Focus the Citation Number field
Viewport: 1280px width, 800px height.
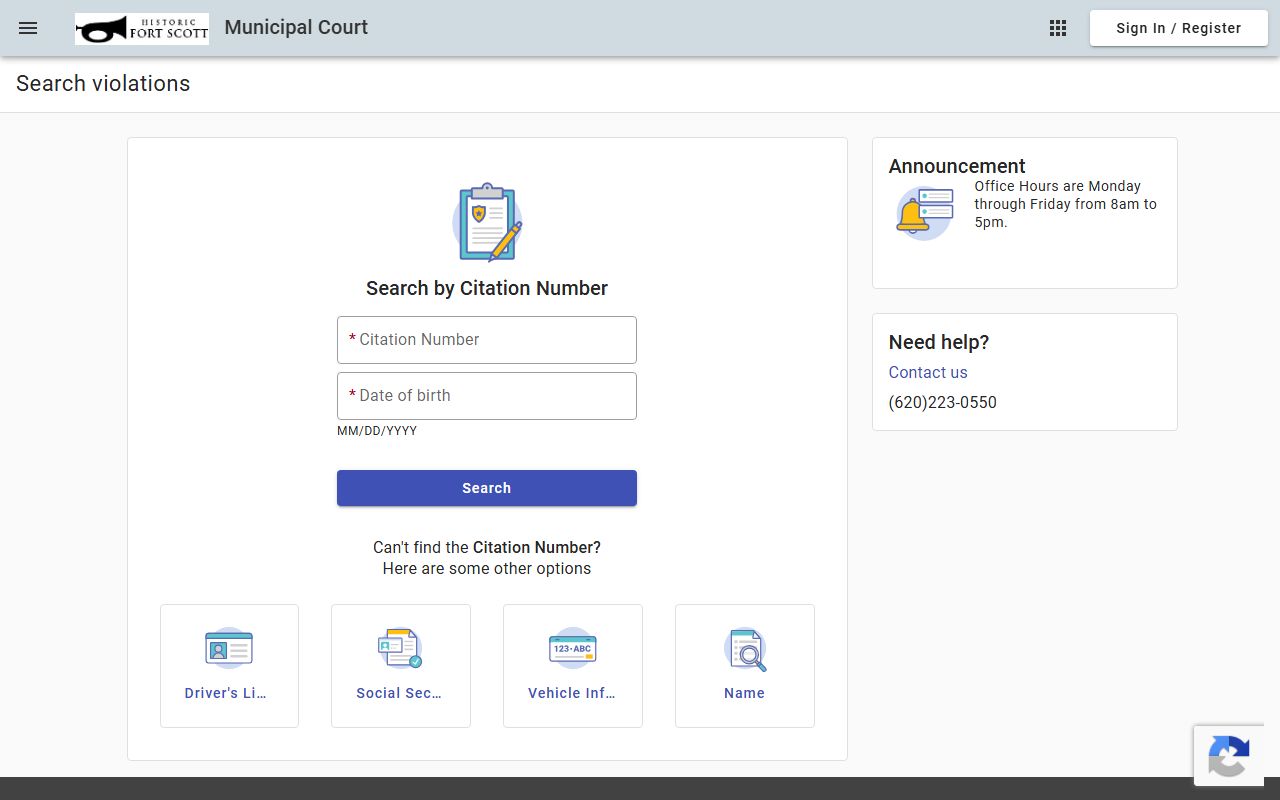click(x=487, y=340)
